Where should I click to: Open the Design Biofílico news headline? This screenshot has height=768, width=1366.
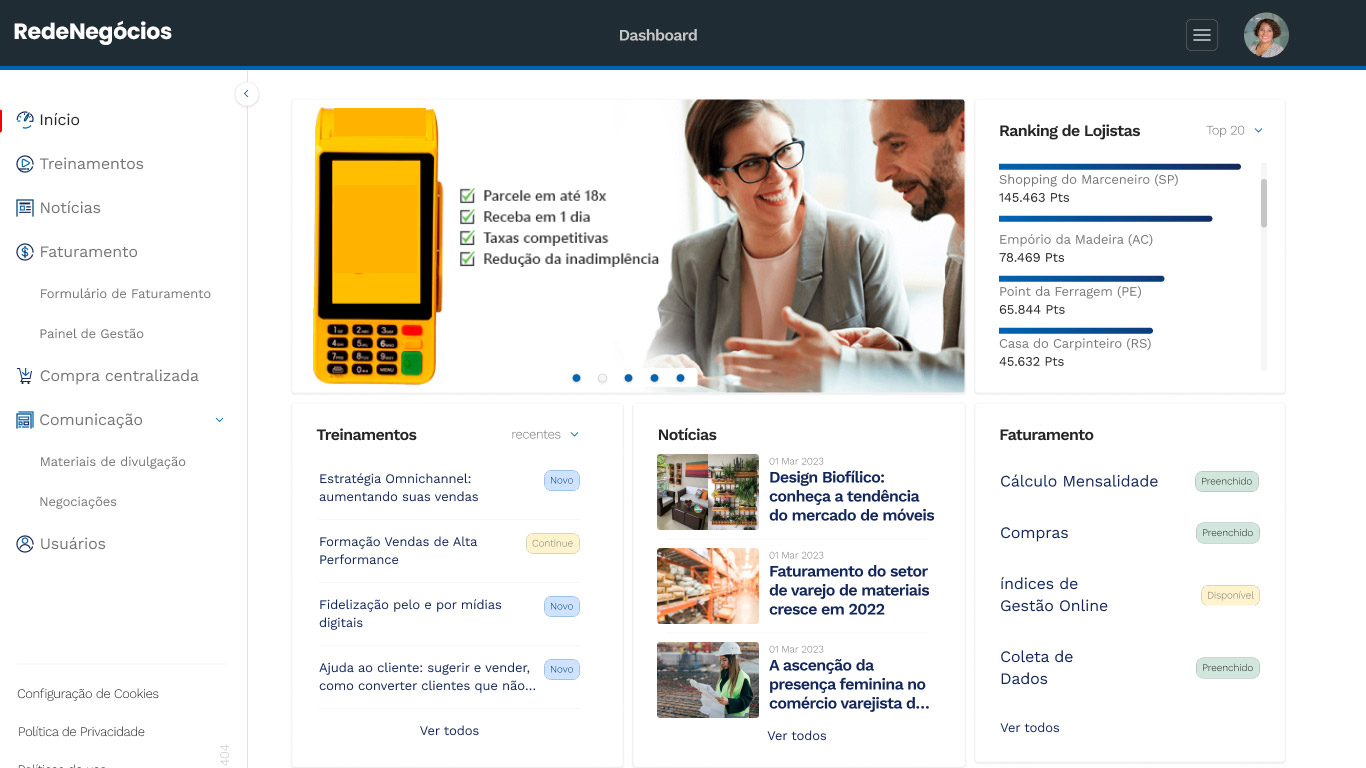click(x=851, y=497)
